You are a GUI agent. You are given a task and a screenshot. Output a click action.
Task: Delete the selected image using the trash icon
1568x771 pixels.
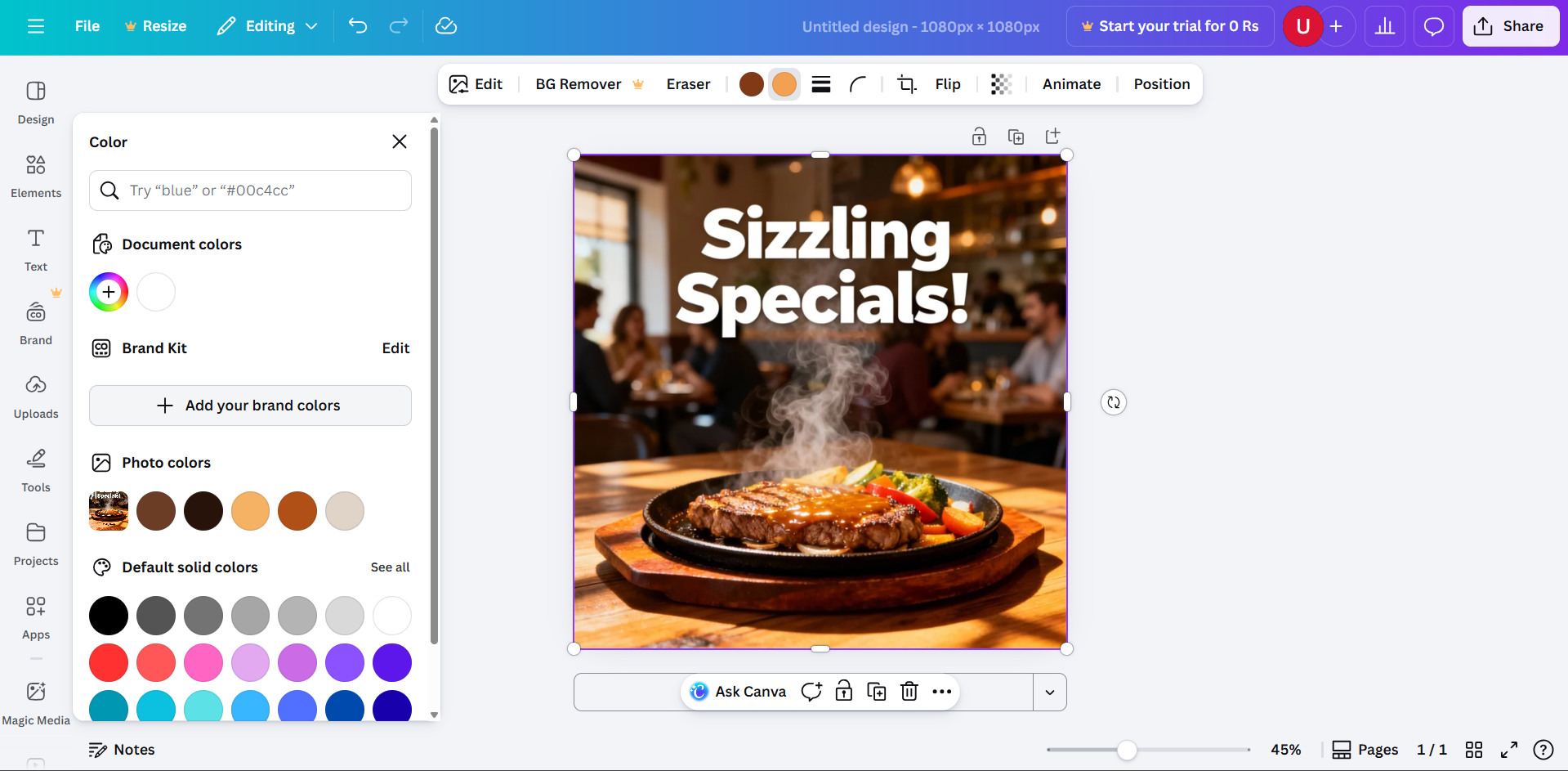(x=909, y=691)
